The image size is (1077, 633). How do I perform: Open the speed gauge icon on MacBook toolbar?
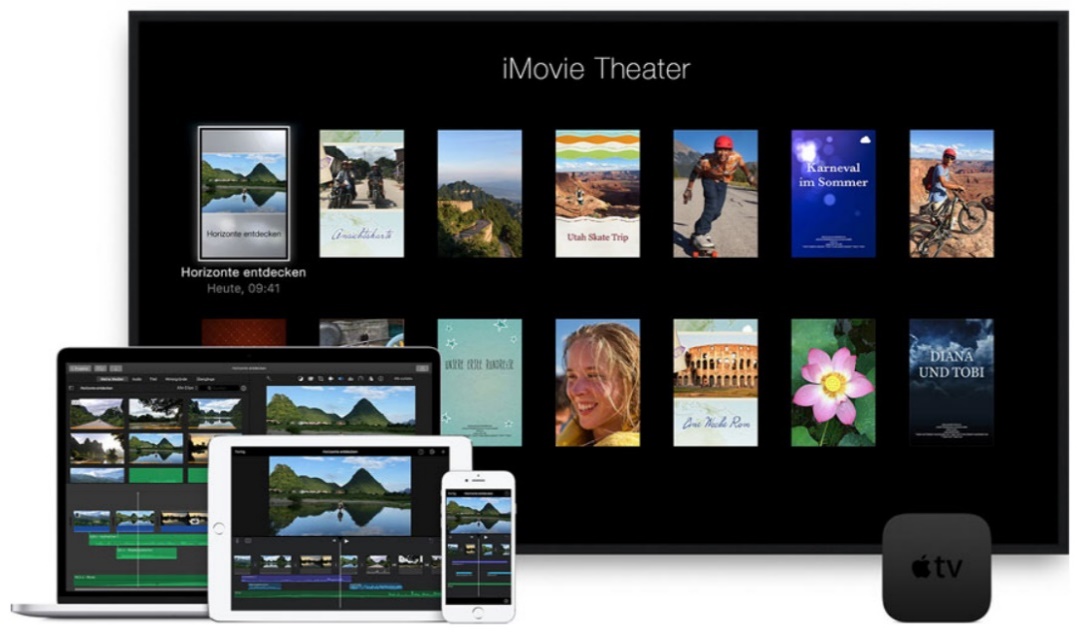pos(361,379)
